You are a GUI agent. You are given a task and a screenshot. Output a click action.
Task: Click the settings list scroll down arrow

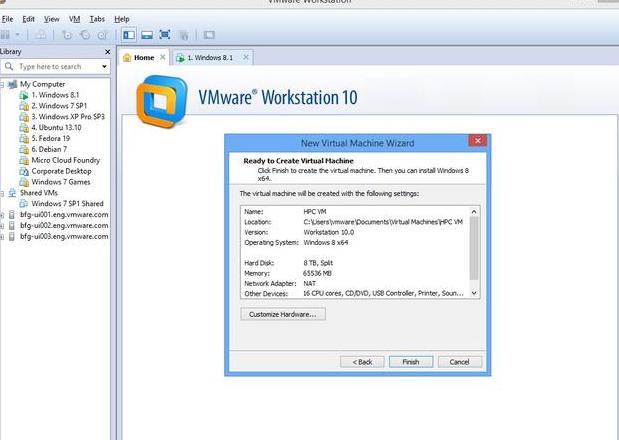coord(474,293)
